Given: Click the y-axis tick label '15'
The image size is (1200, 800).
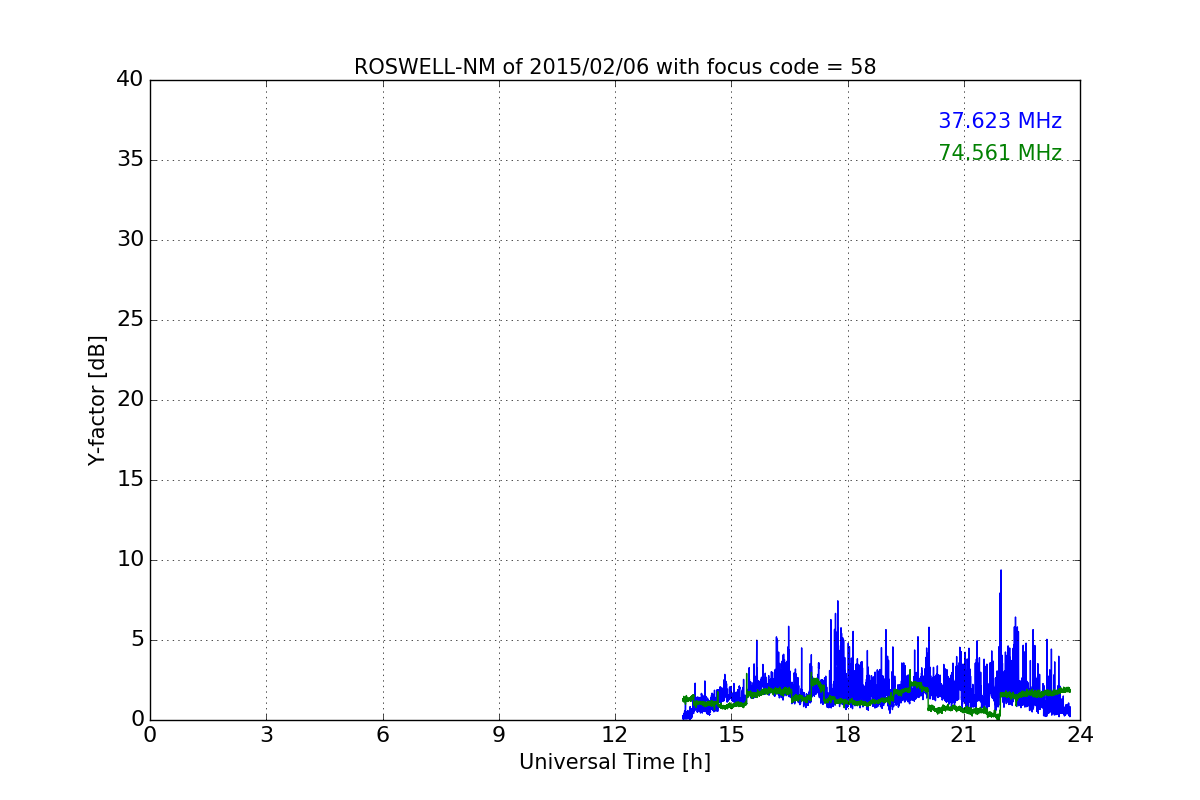Looking at the screenshot, I should pyautogui.click(x=130, y=480).
